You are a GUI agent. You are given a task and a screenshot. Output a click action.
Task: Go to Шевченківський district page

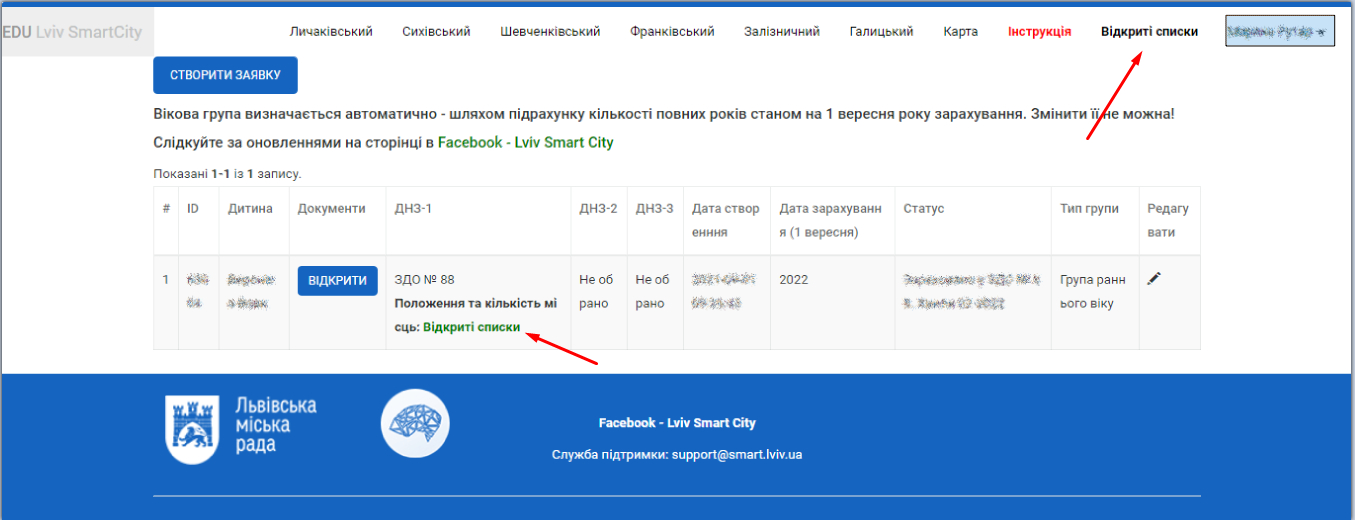click(x=550, y=32)
